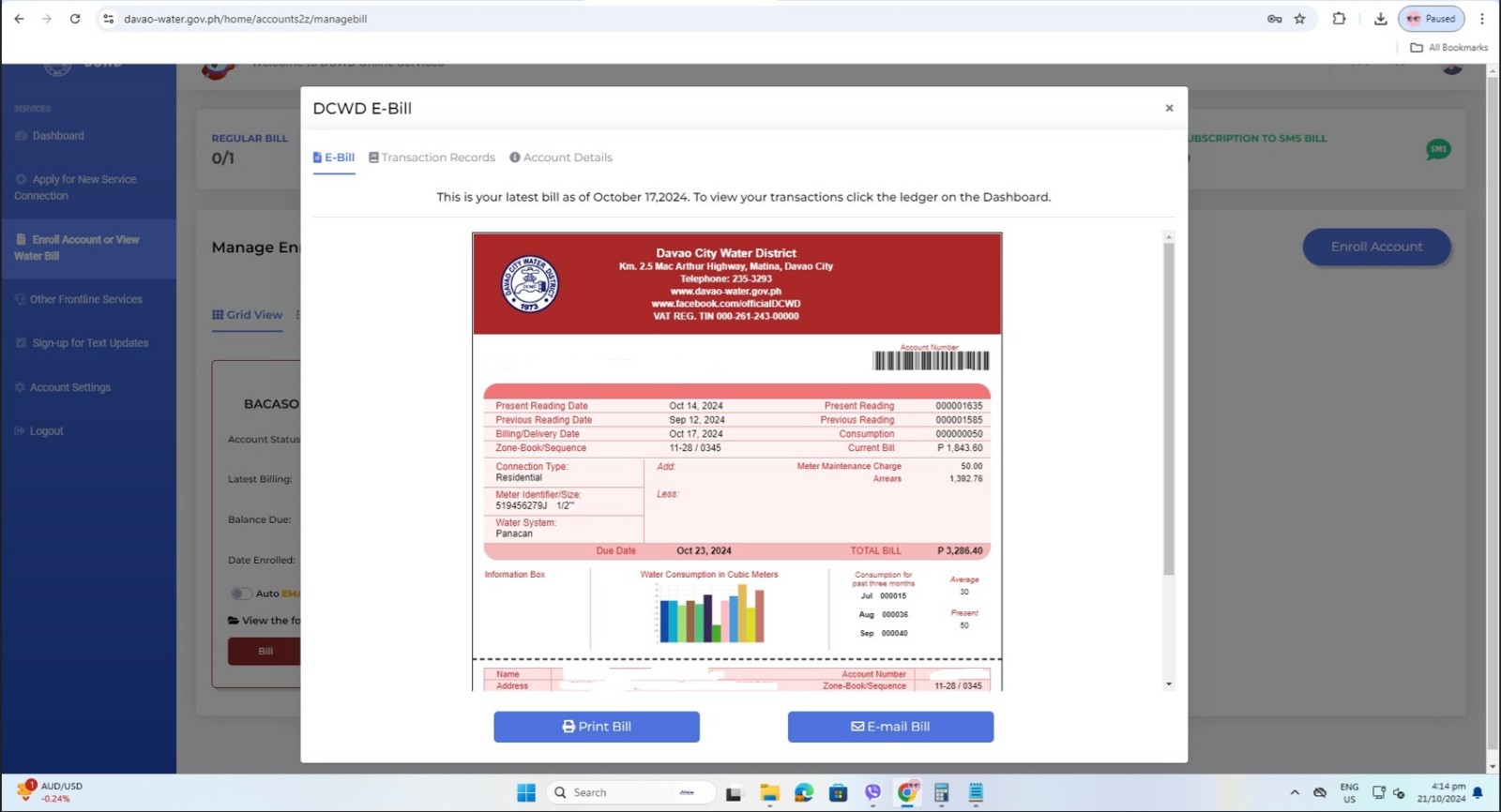The height and width of the screenshot is (812, 1501).
Task: Click the Davao City Water District seal logo
Action: pos(530,283)
